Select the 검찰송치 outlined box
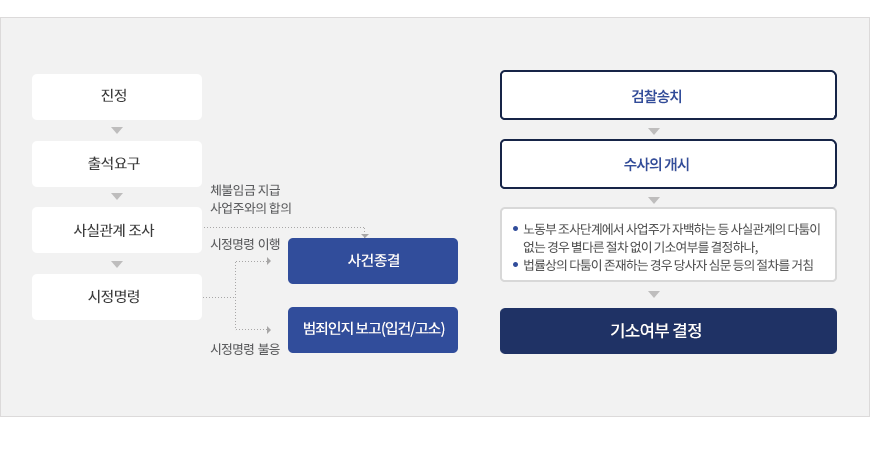Viewport: 870px width, 470px height. (x=668, y=95)
